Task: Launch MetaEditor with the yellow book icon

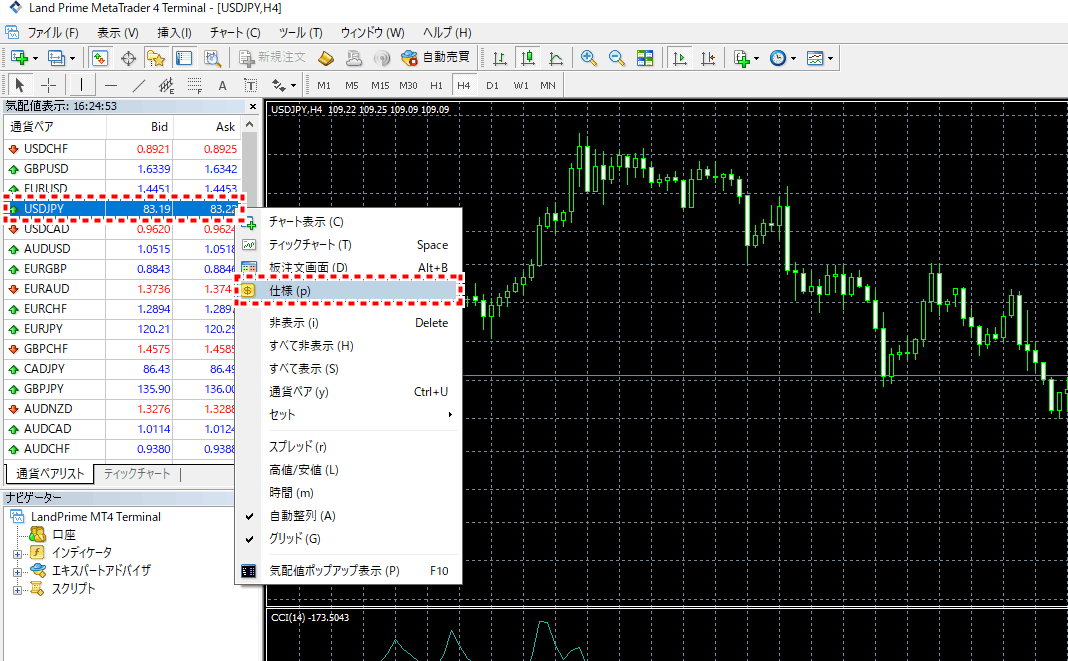Action: 326,58
